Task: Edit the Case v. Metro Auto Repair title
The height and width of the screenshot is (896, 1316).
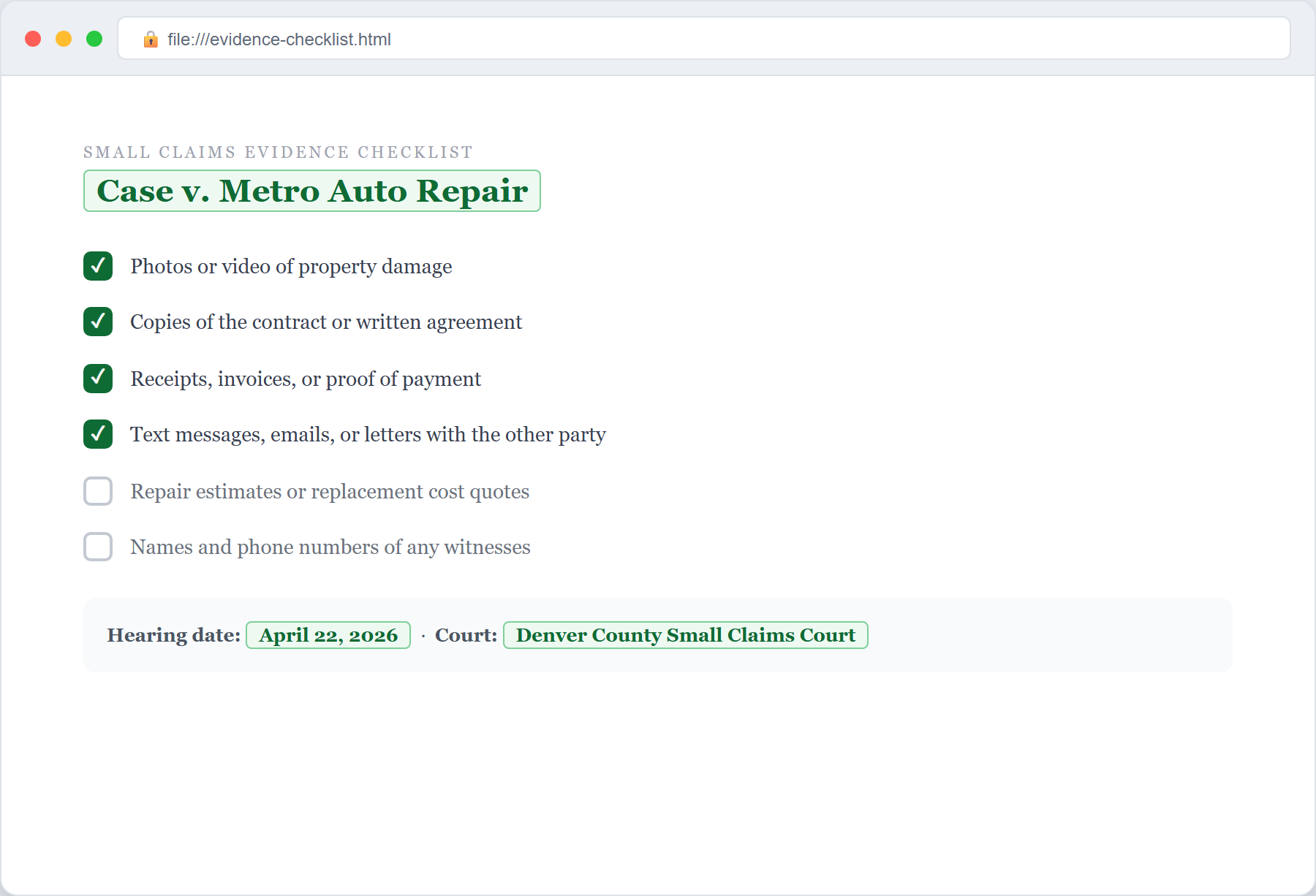Action: (x=312, y=191)
